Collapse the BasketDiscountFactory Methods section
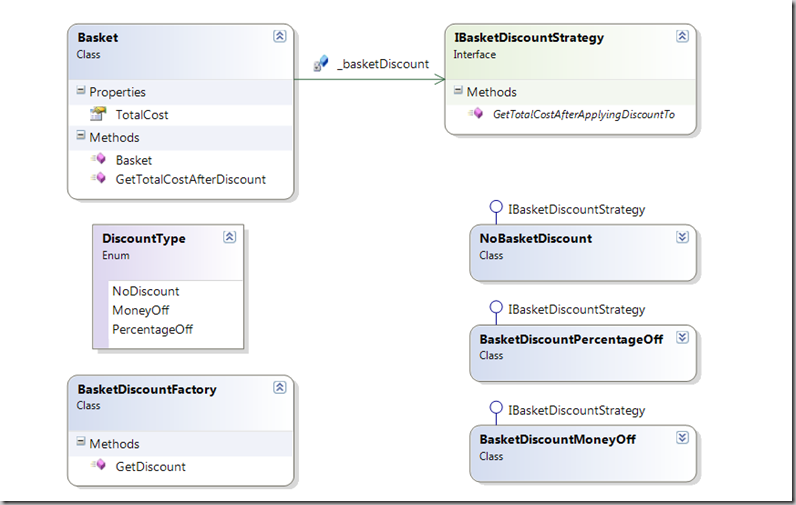Screen dimensions: 796x505 (x=81, y=443)
